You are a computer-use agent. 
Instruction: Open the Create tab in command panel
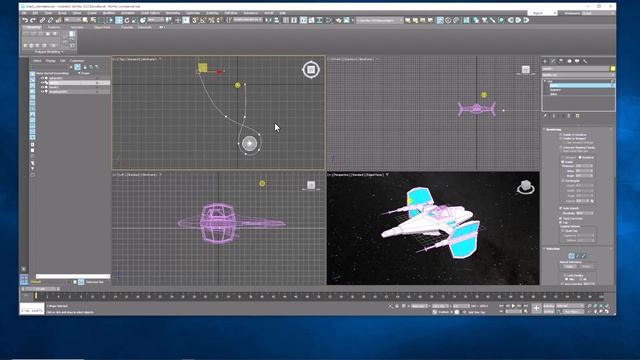coord(545,61)
